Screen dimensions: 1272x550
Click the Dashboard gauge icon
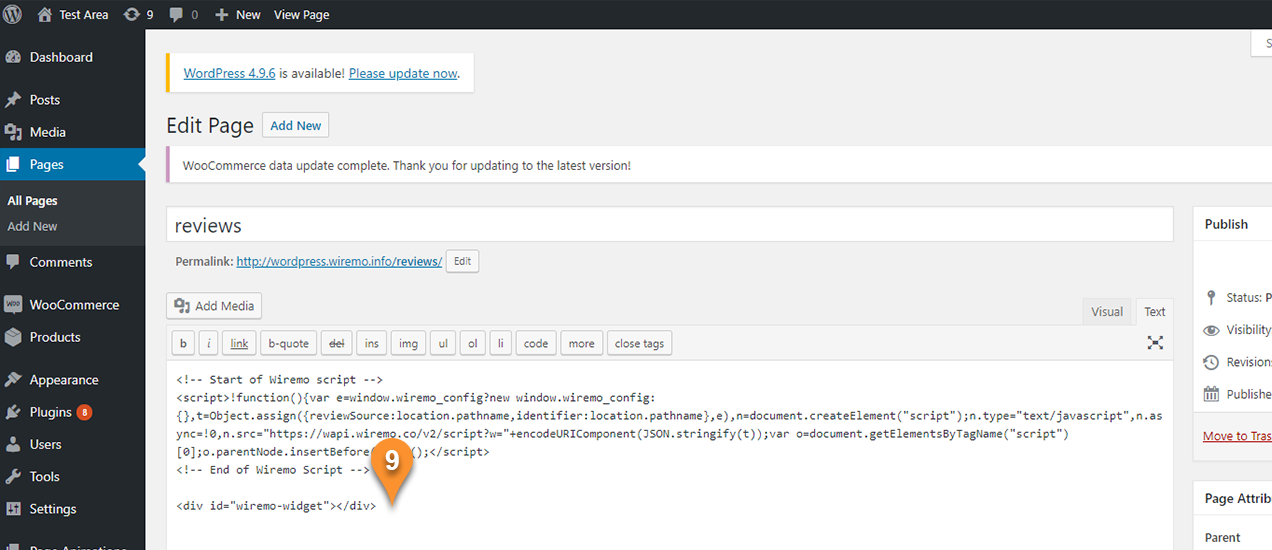click(13, 57)
